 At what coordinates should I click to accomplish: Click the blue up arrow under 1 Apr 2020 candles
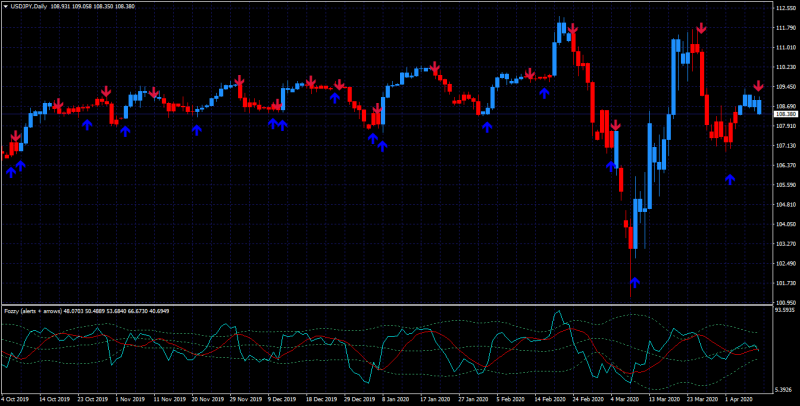[730, 179]
